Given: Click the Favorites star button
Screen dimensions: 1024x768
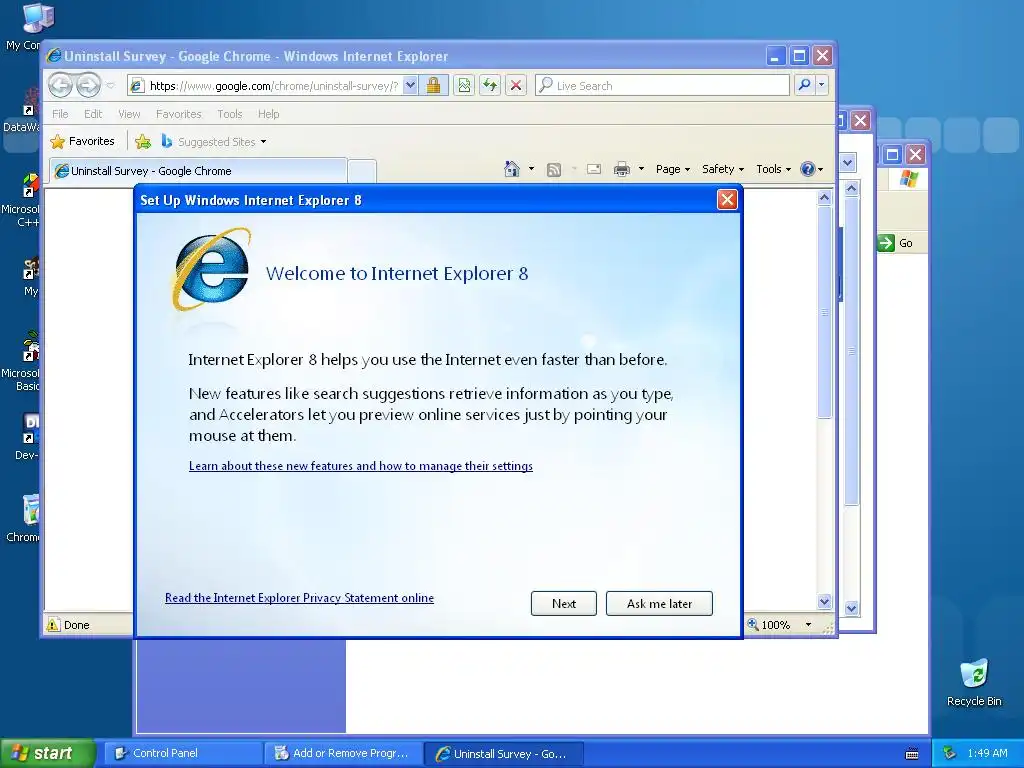Looking at the screenshot, I should (x=82, y=141).
